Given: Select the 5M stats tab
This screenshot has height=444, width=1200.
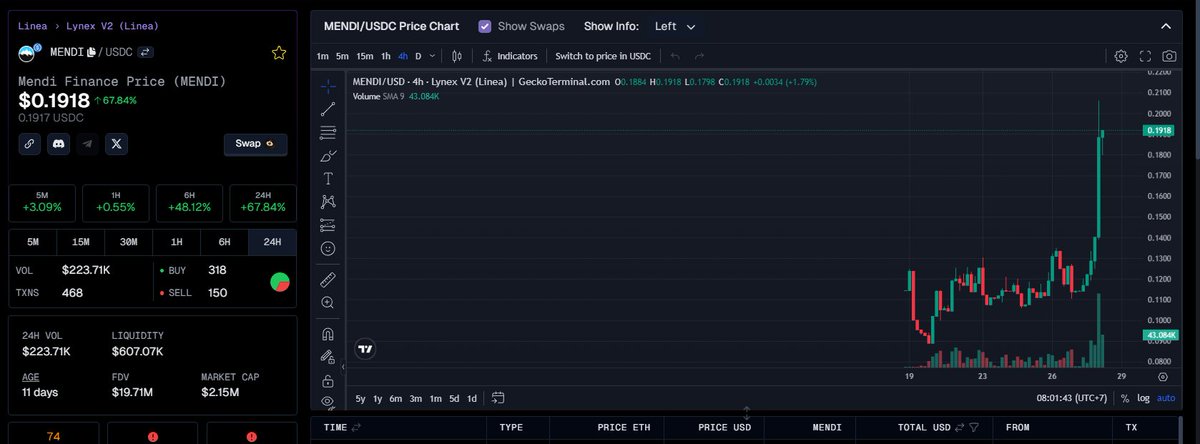Looking at the screenshot, I should click(33, 242).
